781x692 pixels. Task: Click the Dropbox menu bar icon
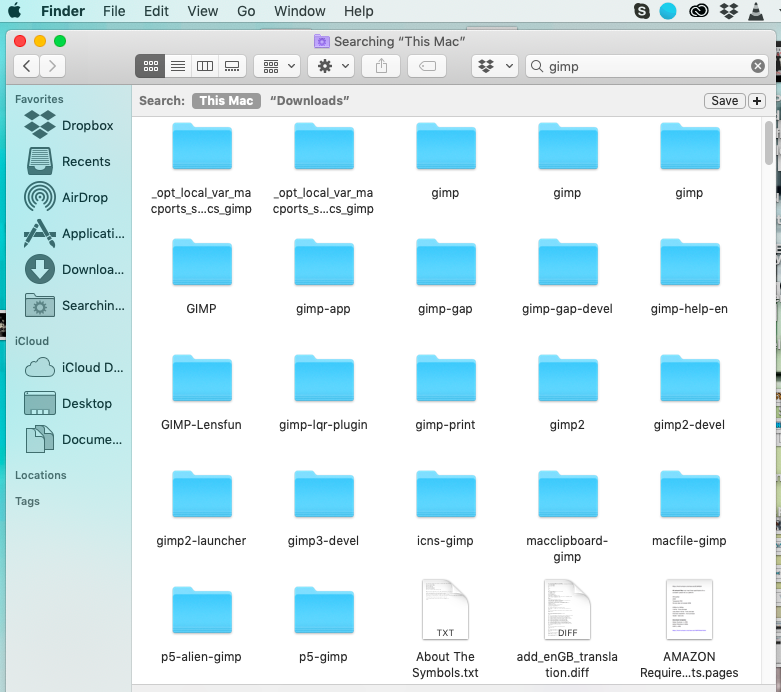coord(729,10)
